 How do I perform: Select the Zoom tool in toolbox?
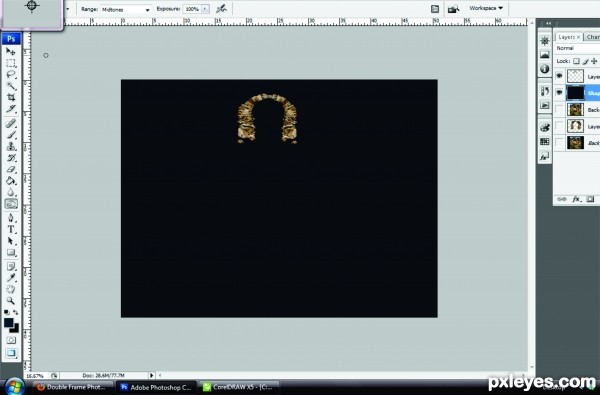coord(11,301)
